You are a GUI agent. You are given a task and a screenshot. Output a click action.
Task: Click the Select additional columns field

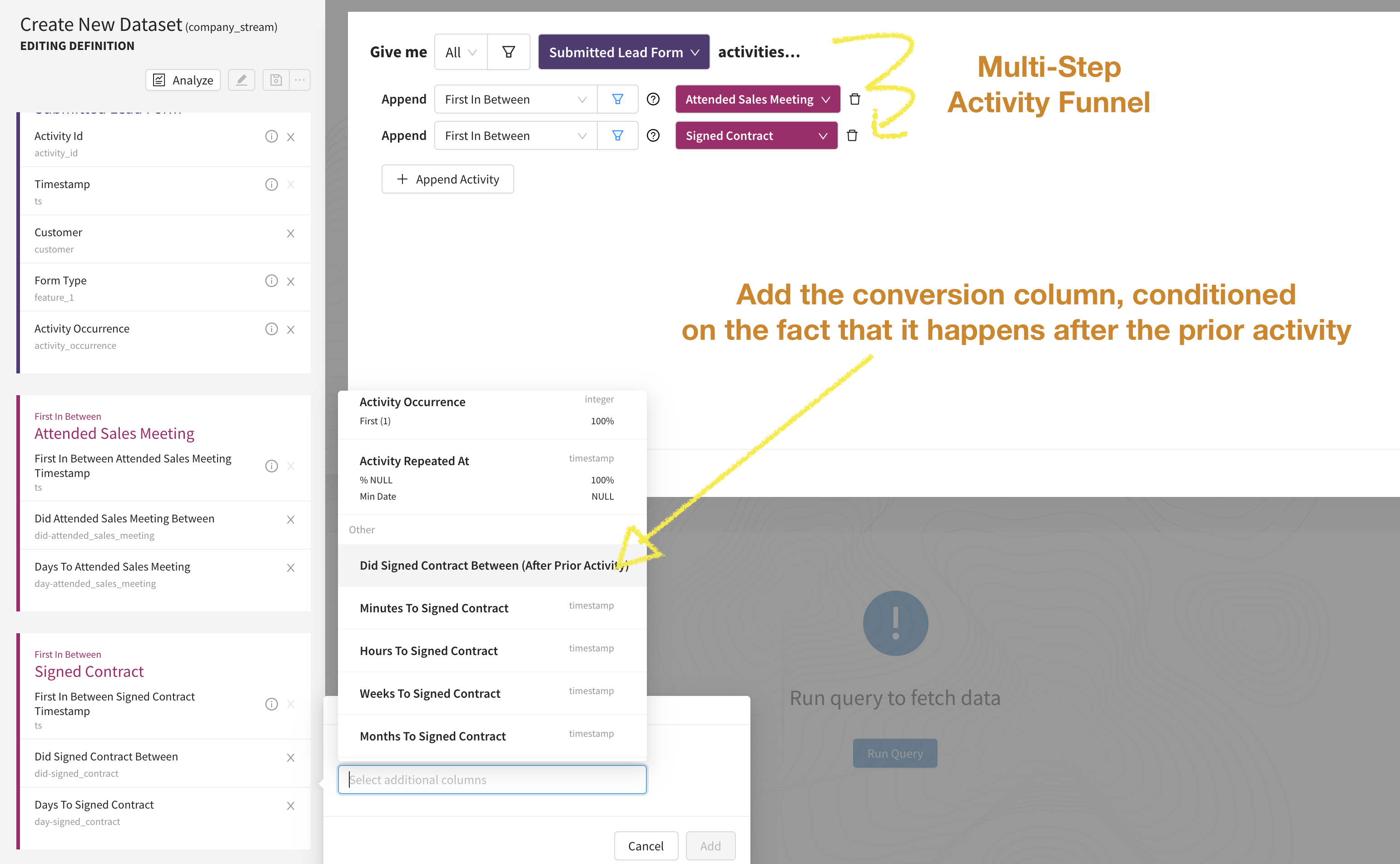coord(492,780)
